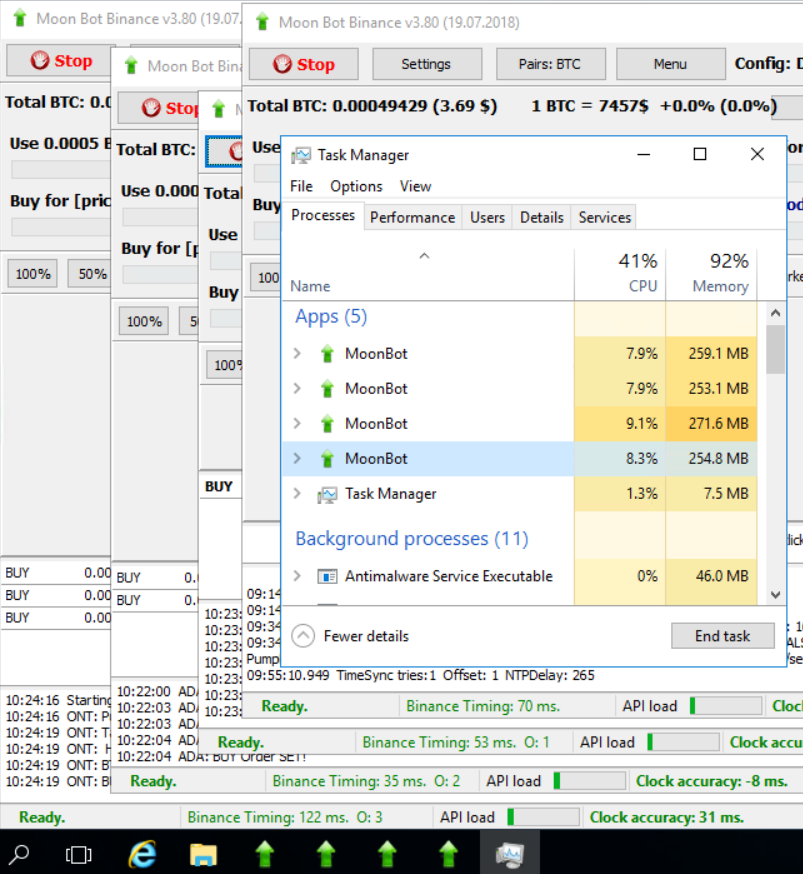Select the highlighted MoonBot row text

pyautogui.click(x=376, y=459)
